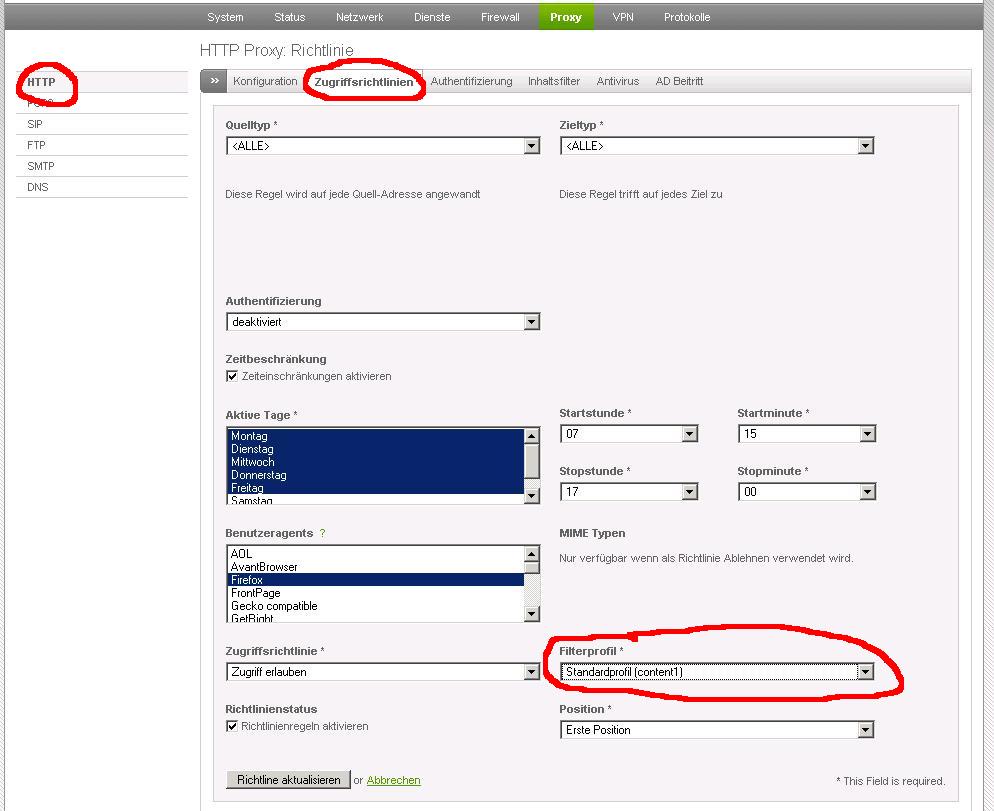Image resolution: width=994 pixels, height=811 pixels.
Task: Click the Abbrechen link
Action: (393, 780)
